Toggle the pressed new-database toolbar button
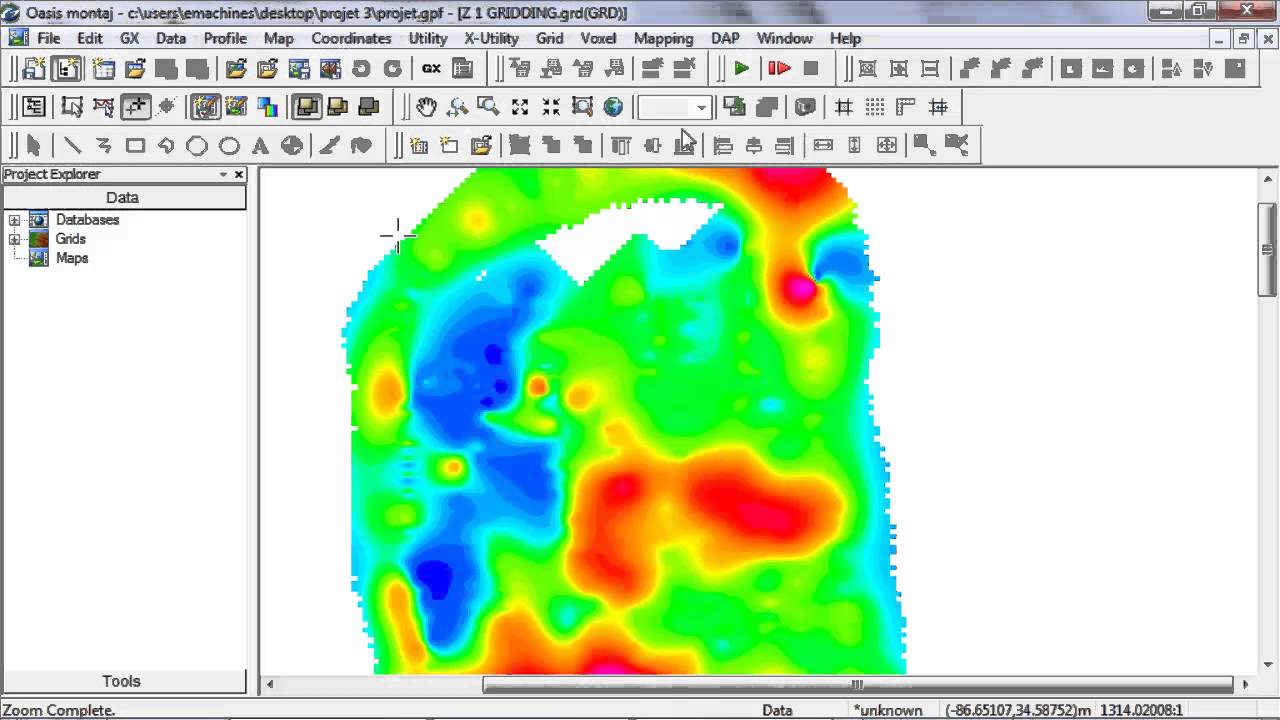This screenshot has width=1280, height=720. click(67, 69)
